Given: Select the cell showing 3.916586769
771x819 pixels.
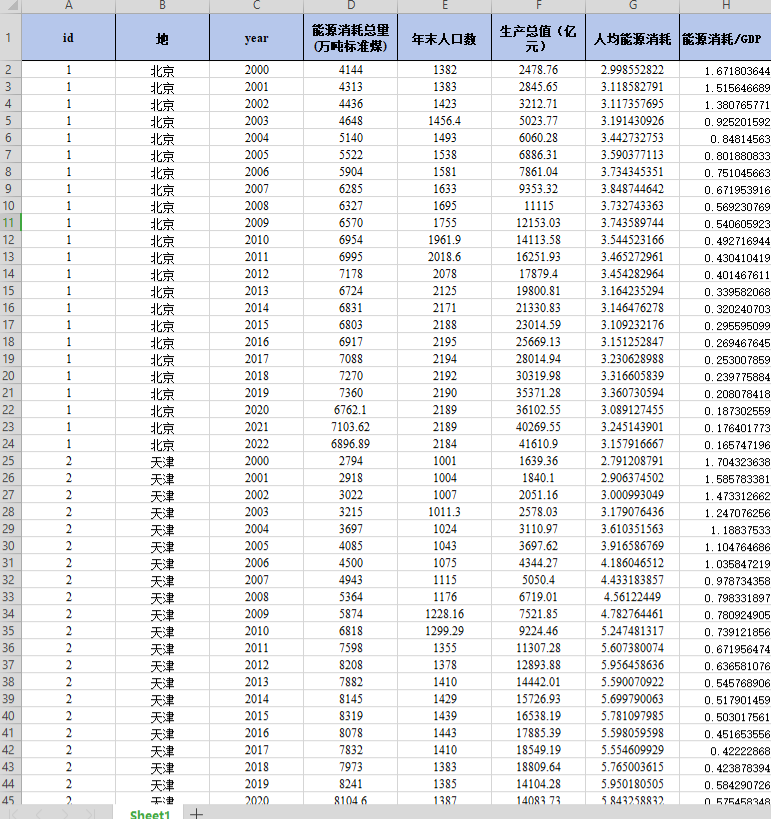Looking at the screenshot, I should click(633, 546).
